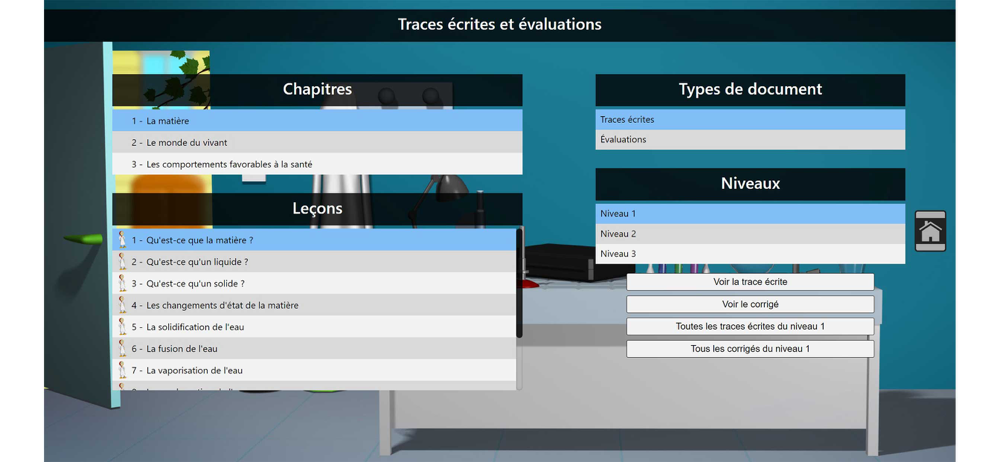1000x462 pixels.
Task: Select 'Niveau 3' in the levels list
Action: tap(750, 253)
